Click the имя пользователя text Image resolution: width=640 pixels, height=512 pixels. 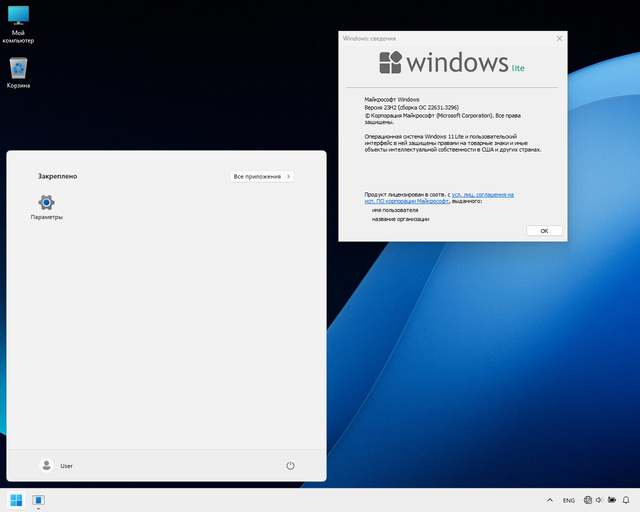coord(395,210)
